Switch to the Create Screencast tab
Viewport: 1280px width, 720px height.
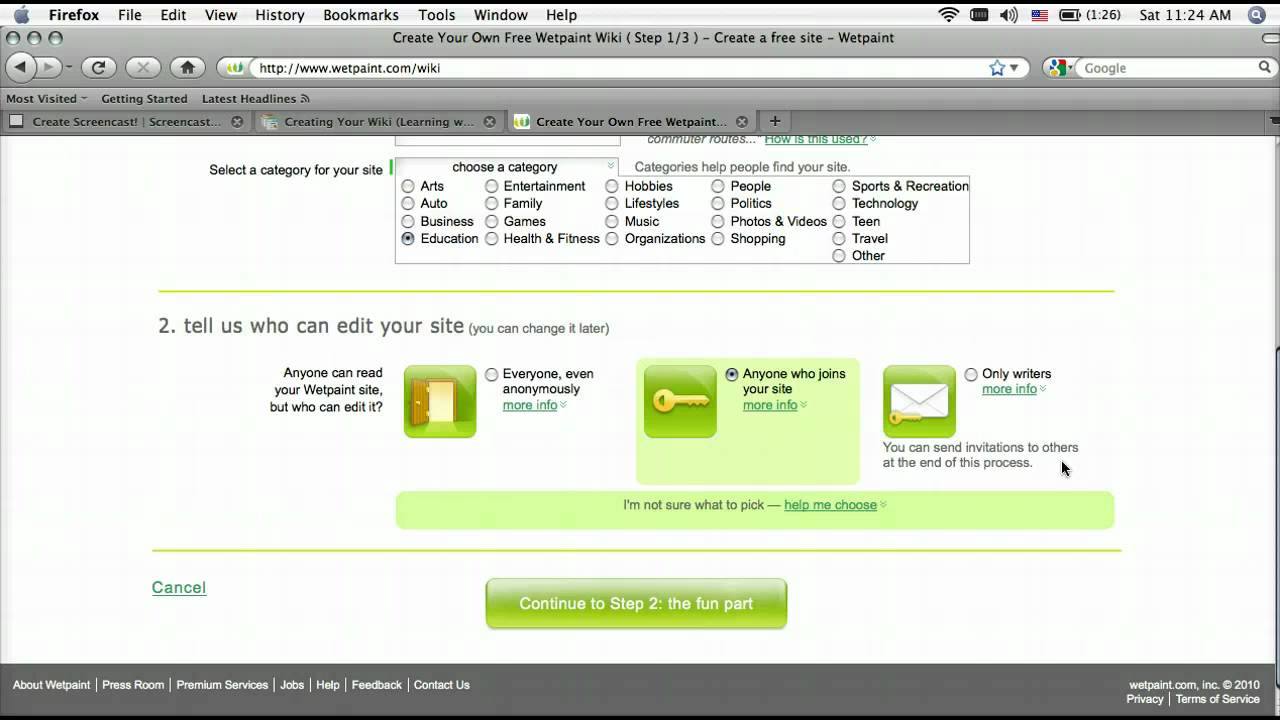coord(126,122)
